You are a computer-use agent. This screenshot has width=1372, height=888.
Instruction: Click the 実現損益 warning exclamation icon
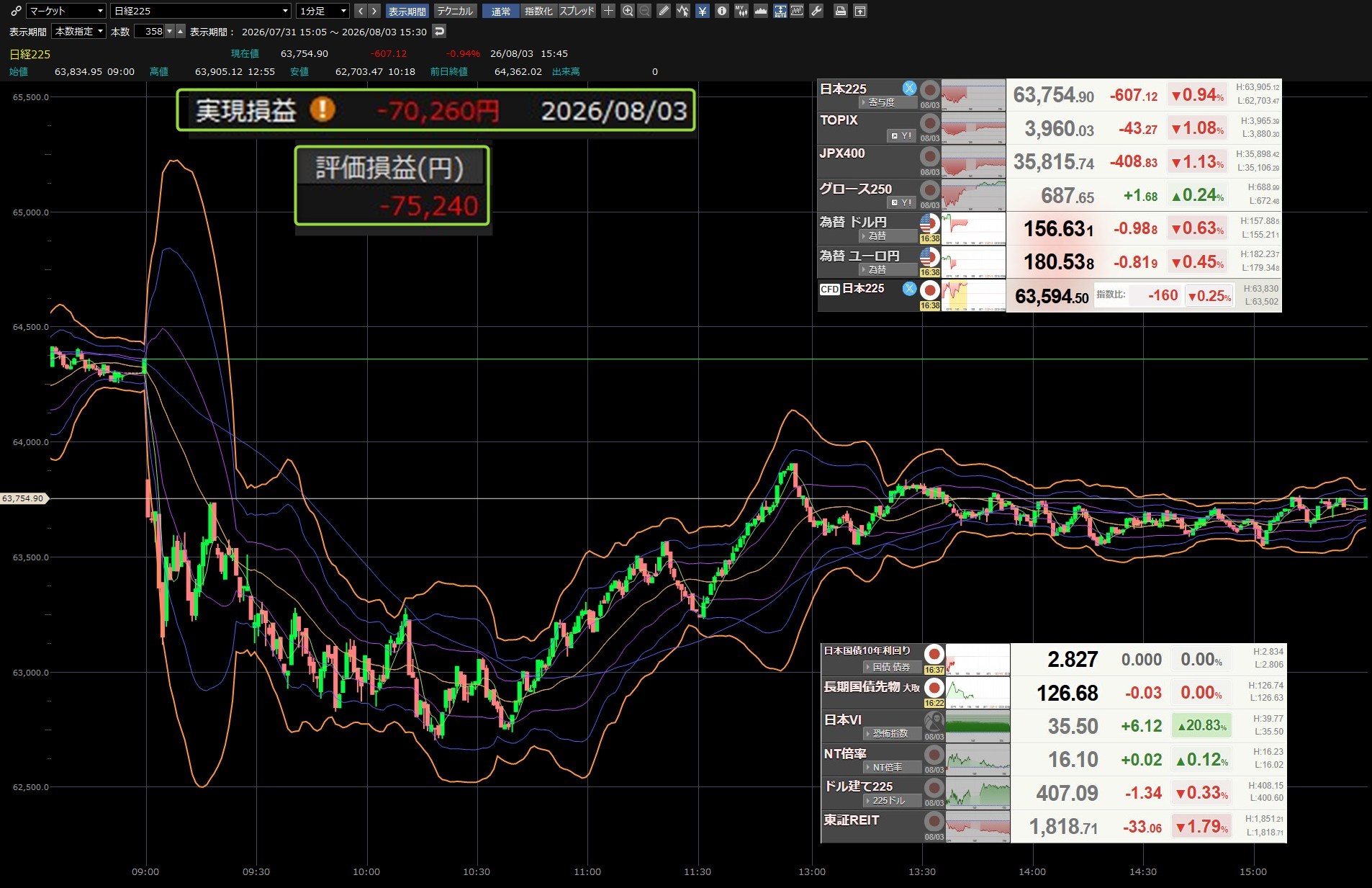pyautogui.click(x=322, y=109)
